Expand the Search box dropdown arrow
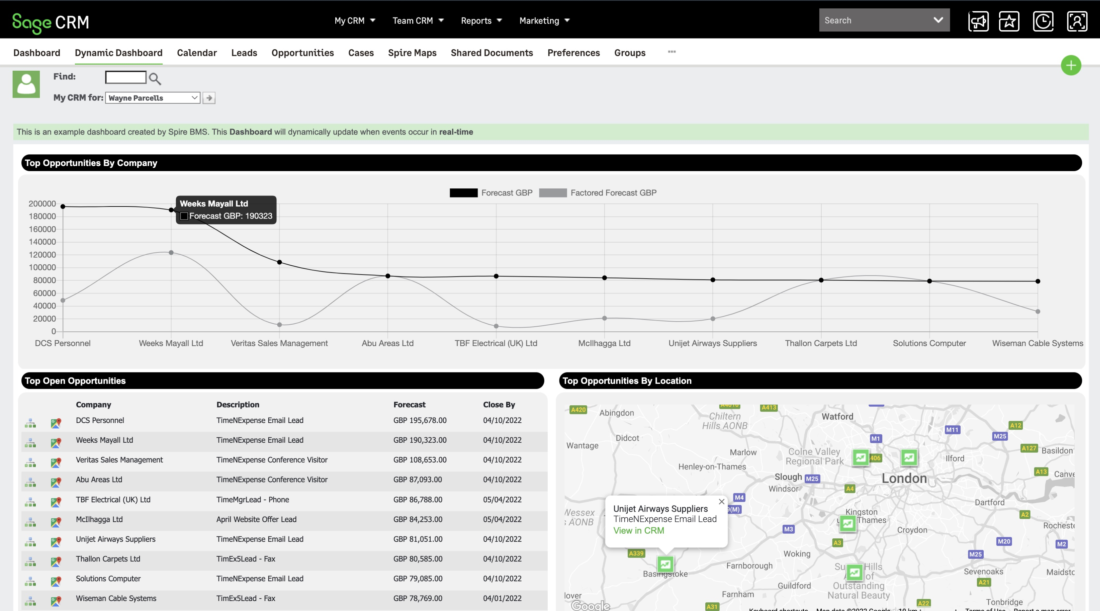 (x=938, y=20)
